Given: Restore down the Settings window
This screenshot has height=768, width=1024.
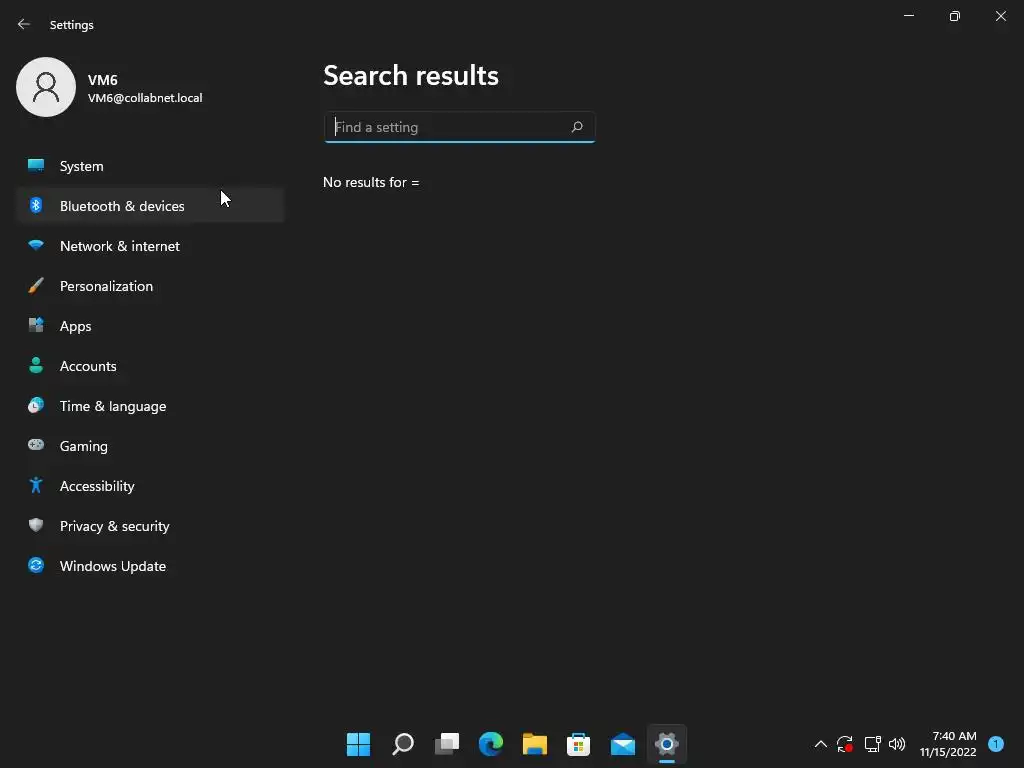Looking at the screenshot, I should point(955,16).
